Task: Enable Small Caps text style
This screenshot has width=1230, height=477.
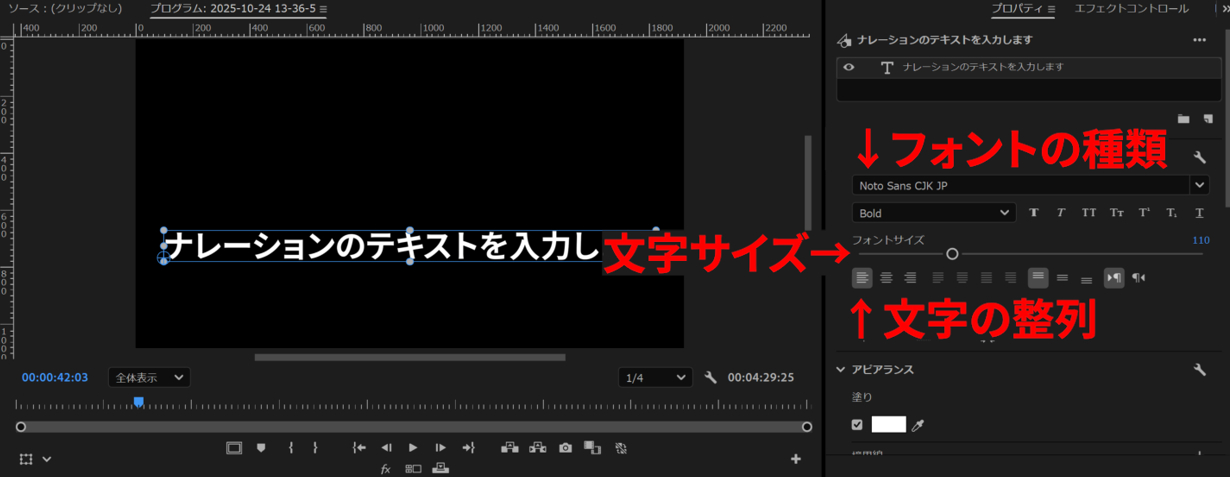Action: pos(1117,213)
